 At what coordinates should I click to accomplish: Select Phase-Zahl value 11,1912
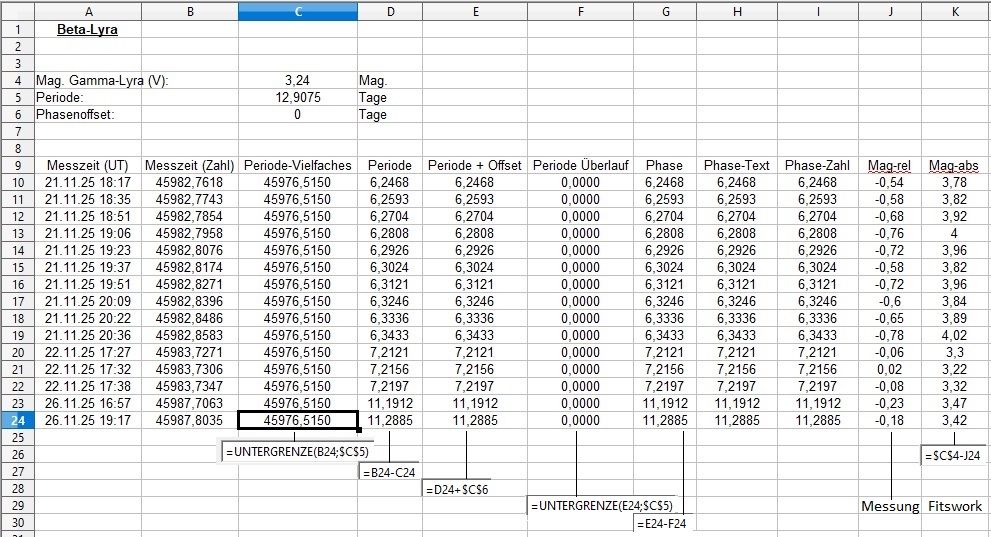pos(817,403)
